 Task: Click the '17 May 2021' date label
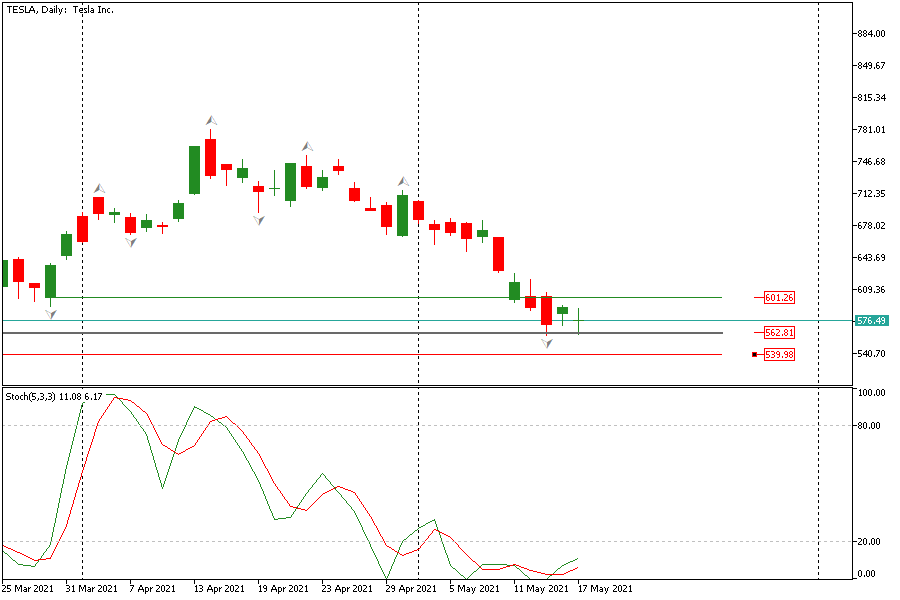605,589
